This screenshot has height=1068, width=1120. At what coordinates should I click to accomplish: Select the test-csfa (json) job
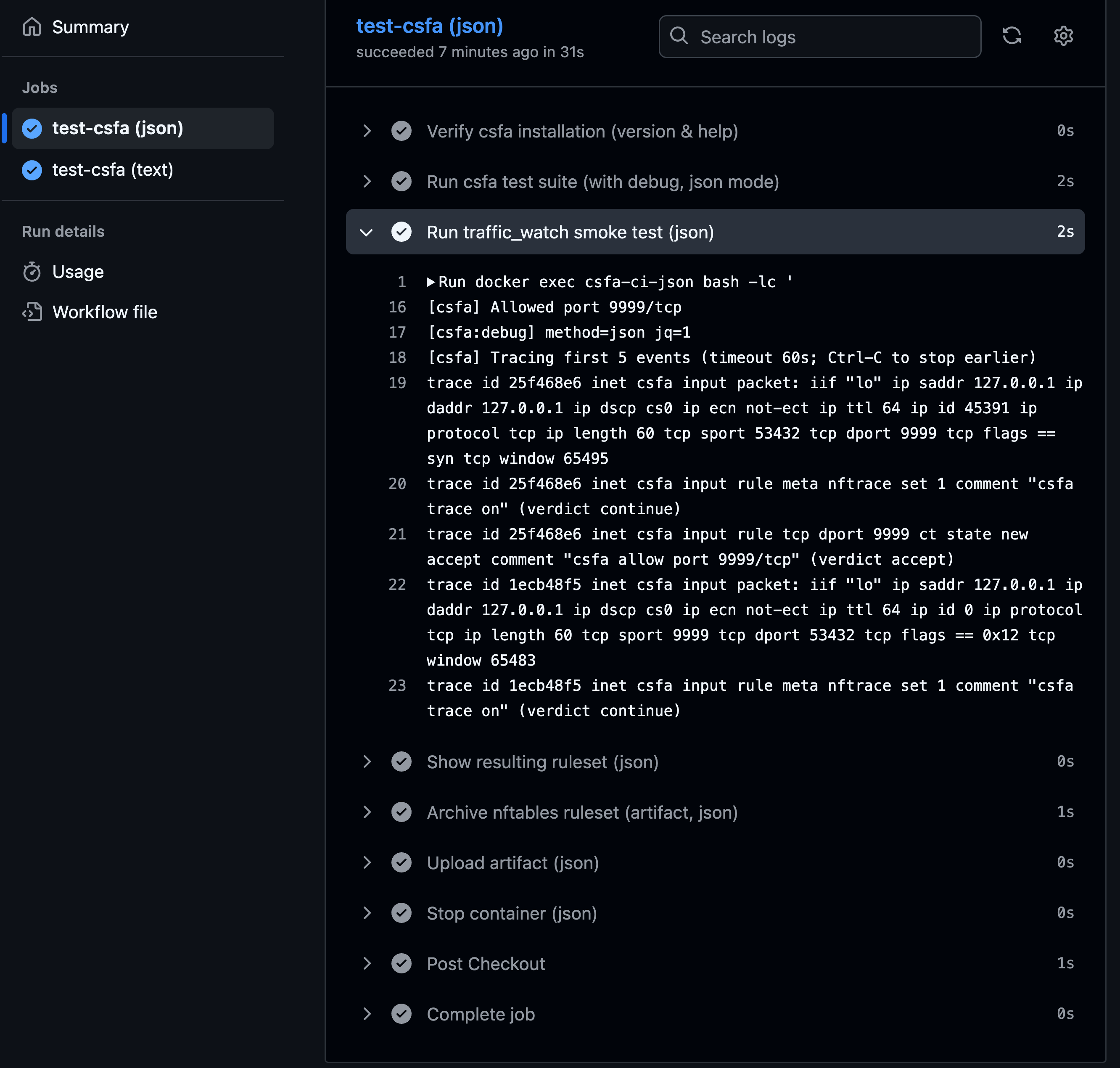(143, 128)
